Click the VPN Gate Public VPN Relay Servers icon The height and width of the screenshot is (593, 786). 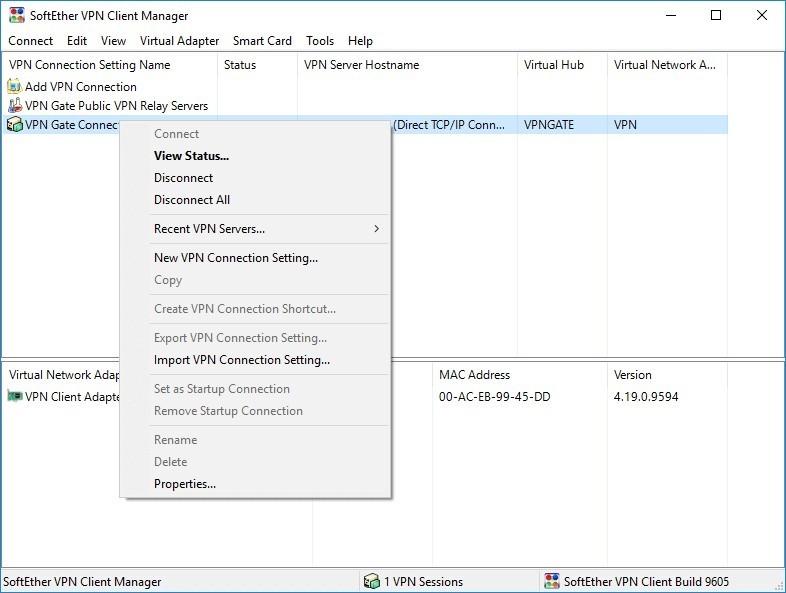click(15, 106)
